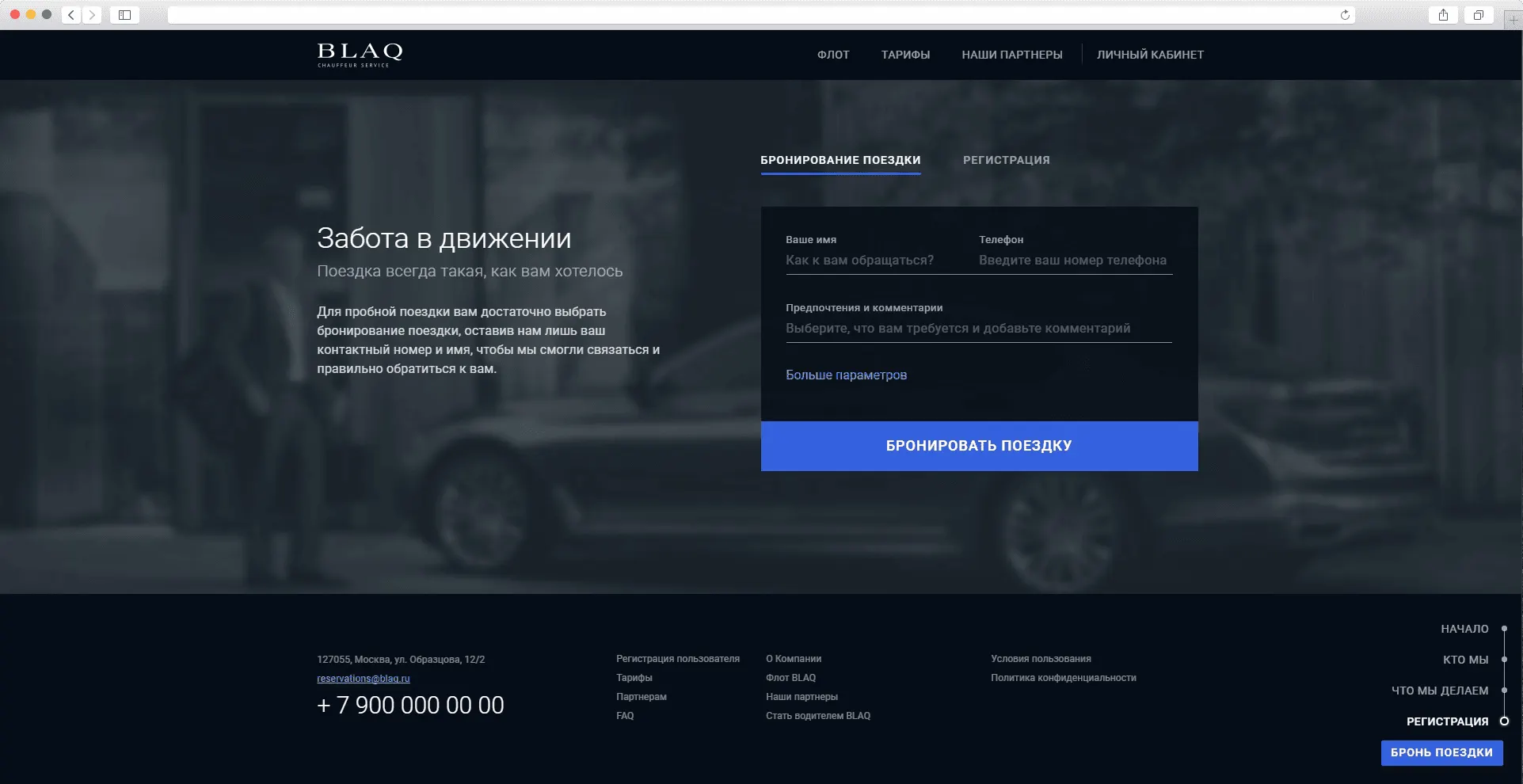Click the БРОНЬ ПОЕЗДКИ floating button
Image resolution: width=1523 pixels, height=784 pixels.
click(x=1441, y=752)
